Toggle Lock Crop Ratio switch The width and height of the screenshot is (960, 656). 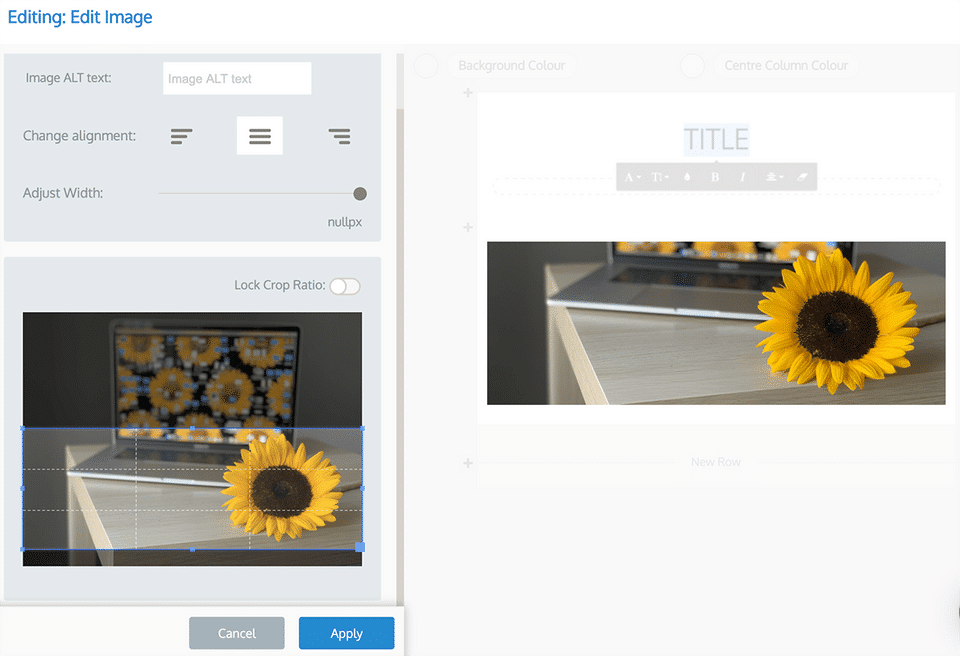345,286
